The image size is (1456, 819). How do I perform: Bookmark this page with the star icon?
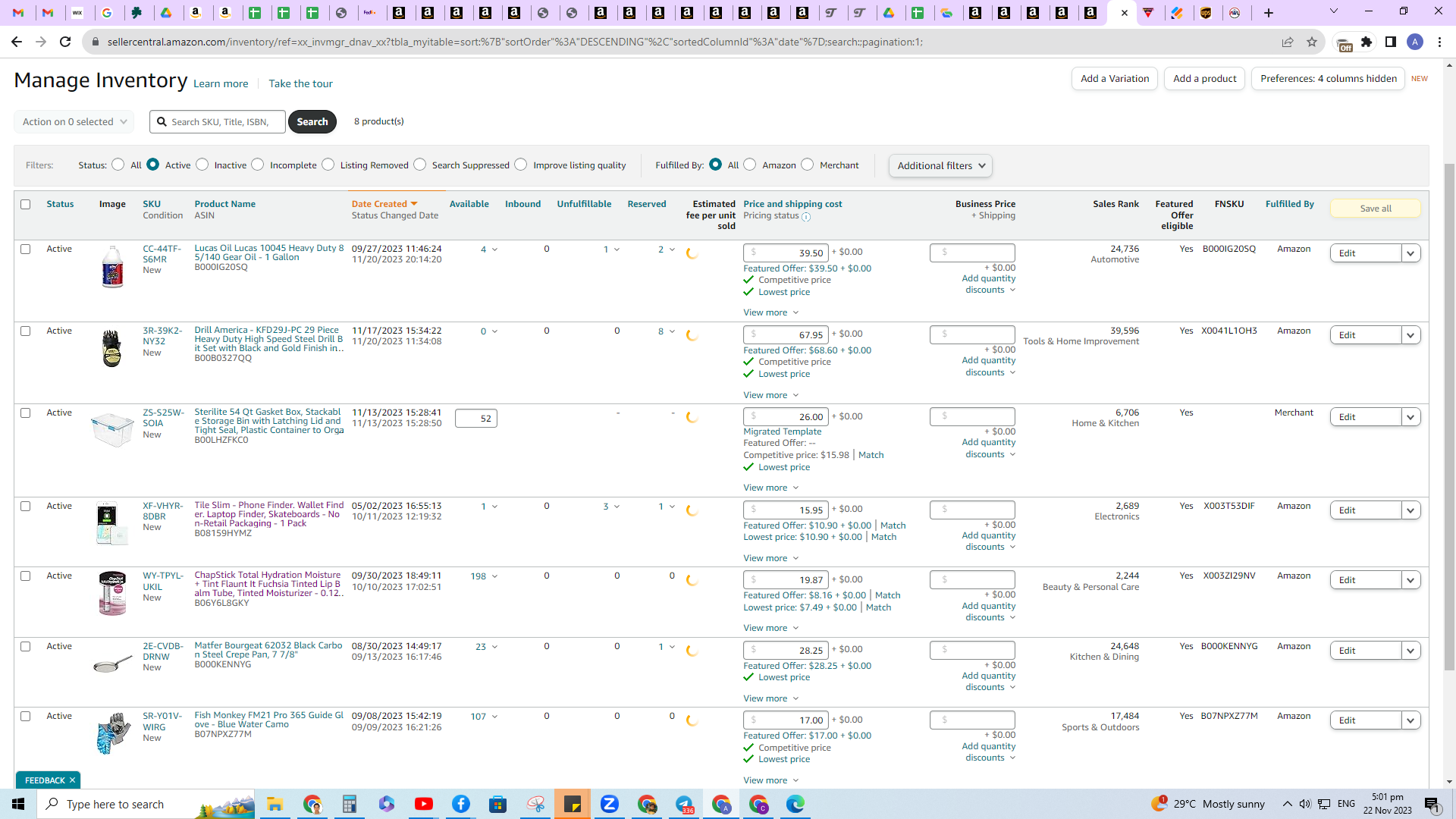pyautogui.click(x=1312, y=42)
